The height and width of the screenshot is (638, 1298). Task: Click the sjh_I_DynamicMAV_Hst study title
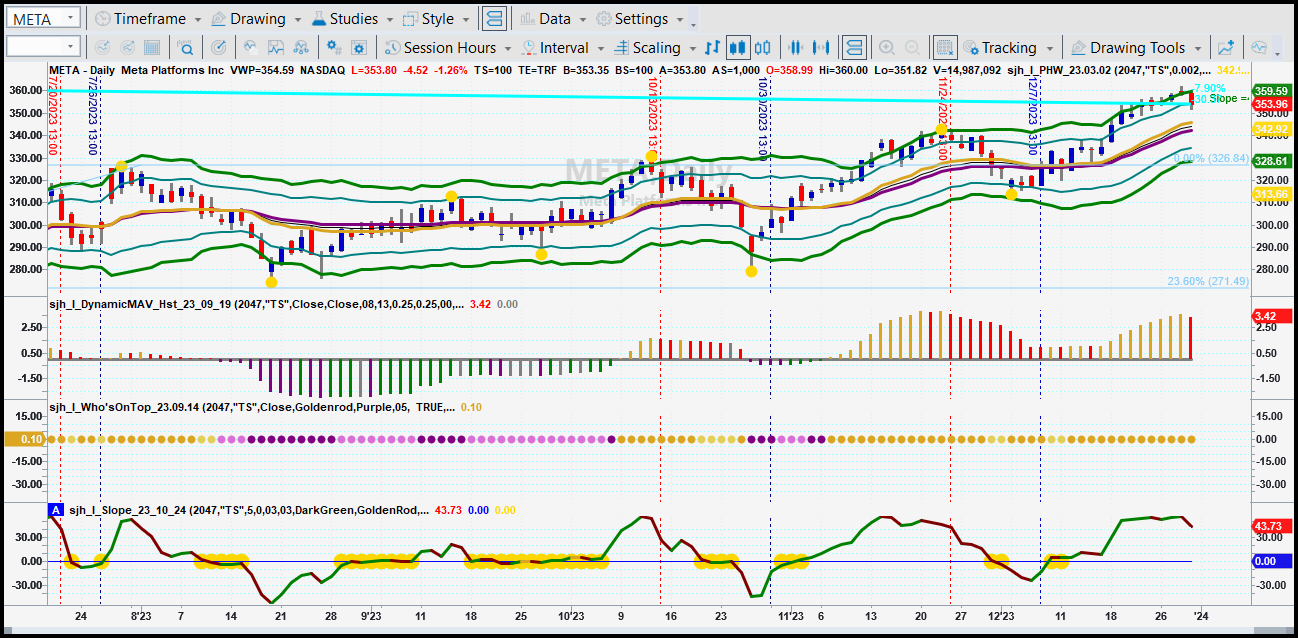(255, 304)
